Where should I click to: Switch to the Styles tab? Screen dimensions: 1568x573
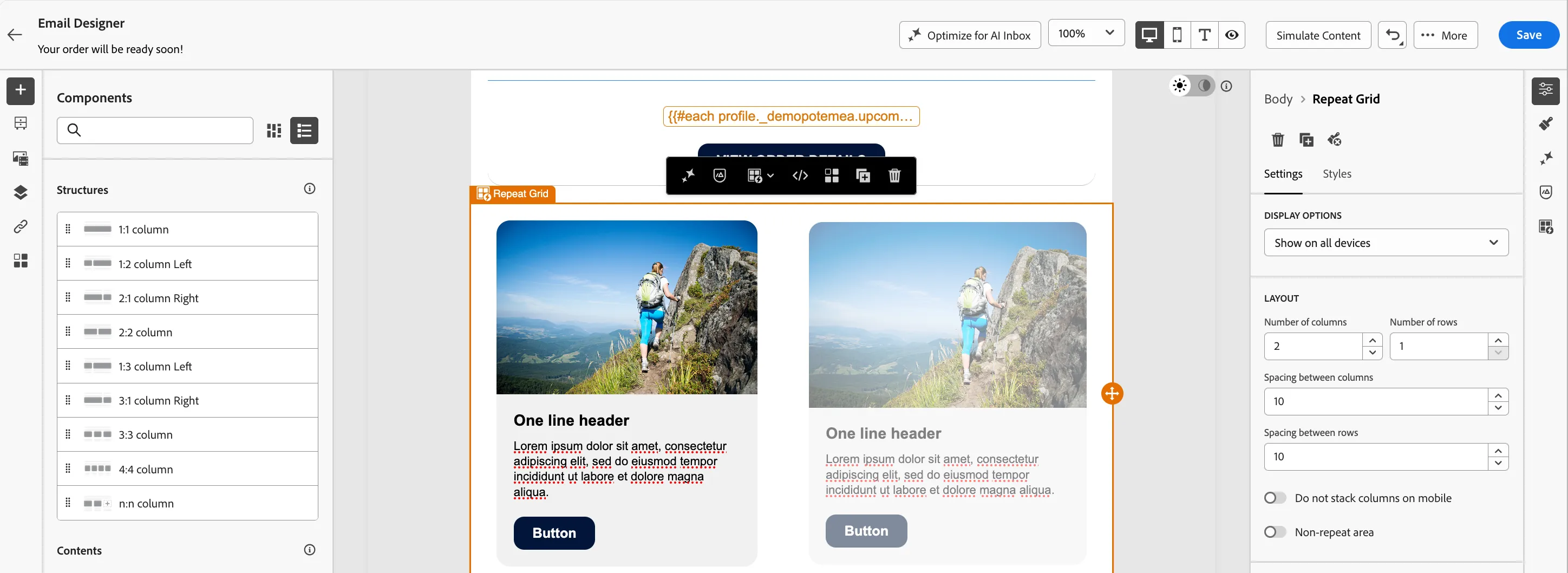1337,174
